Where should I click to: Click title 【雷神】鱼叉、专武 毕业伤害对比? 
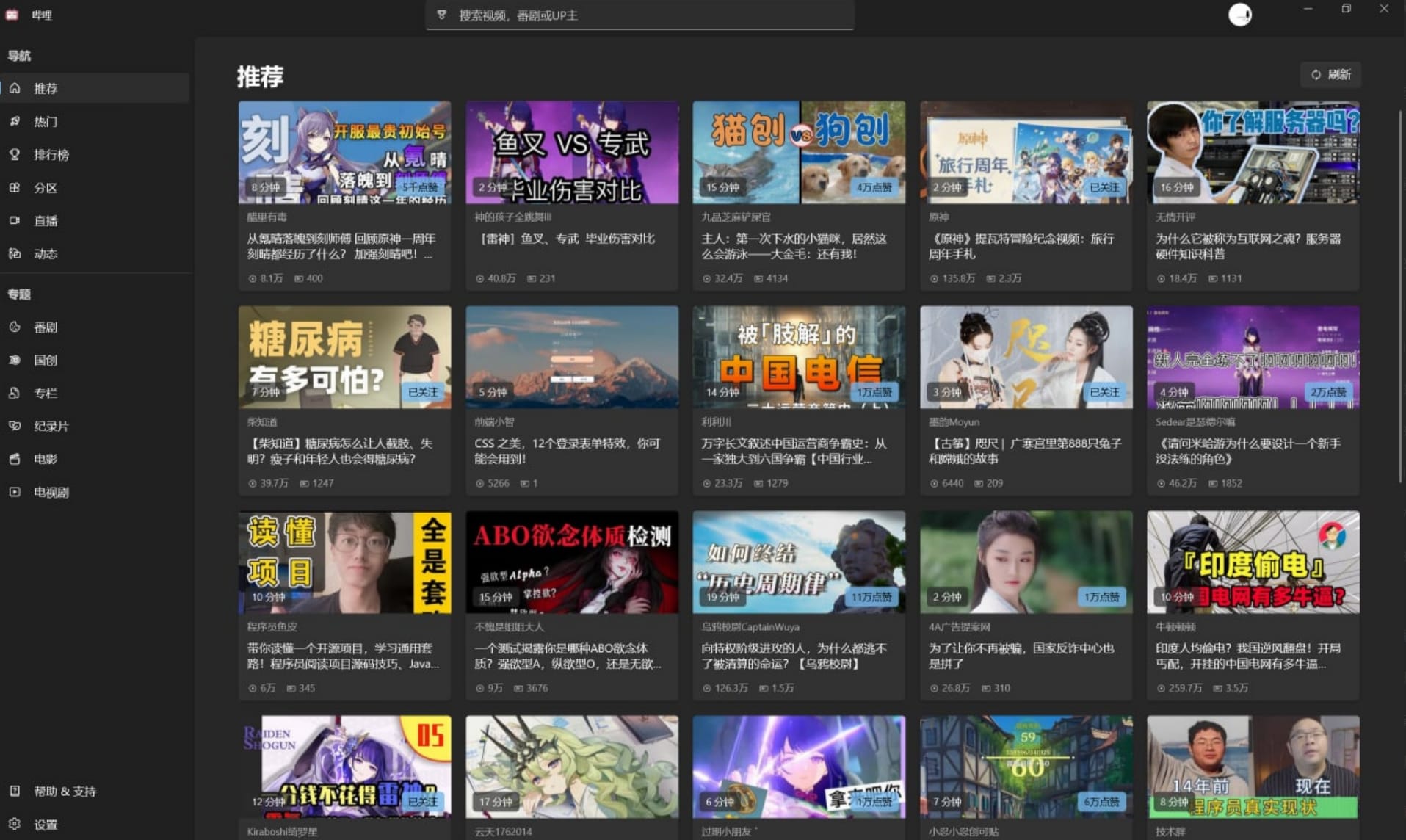click(x=565, y=239)
